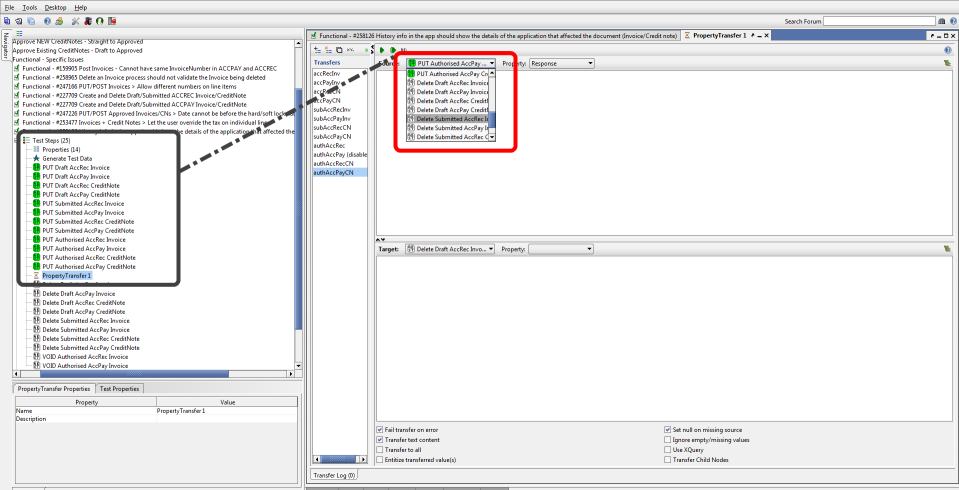Switch to Functional #258126 test case tab

click(x=494, y=35)
